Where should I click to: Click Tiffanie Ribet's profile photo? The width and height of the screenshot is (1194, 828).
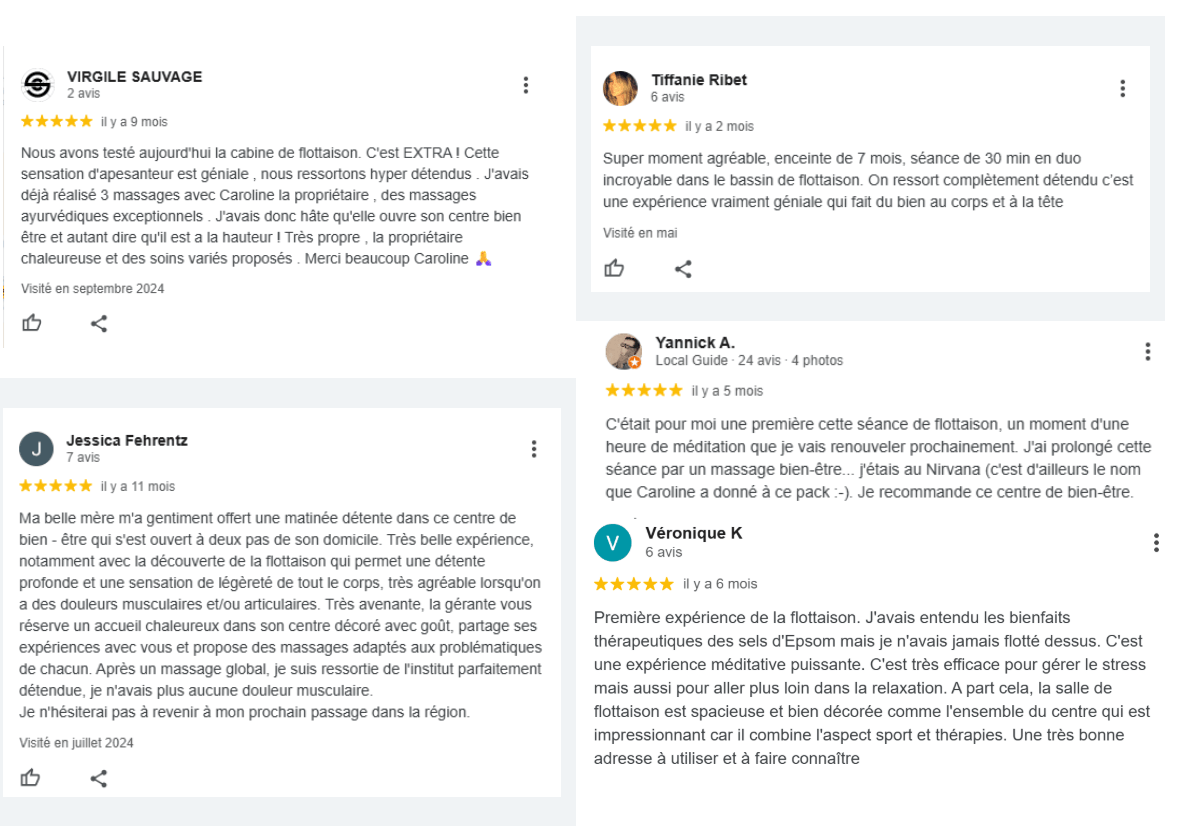620,88
